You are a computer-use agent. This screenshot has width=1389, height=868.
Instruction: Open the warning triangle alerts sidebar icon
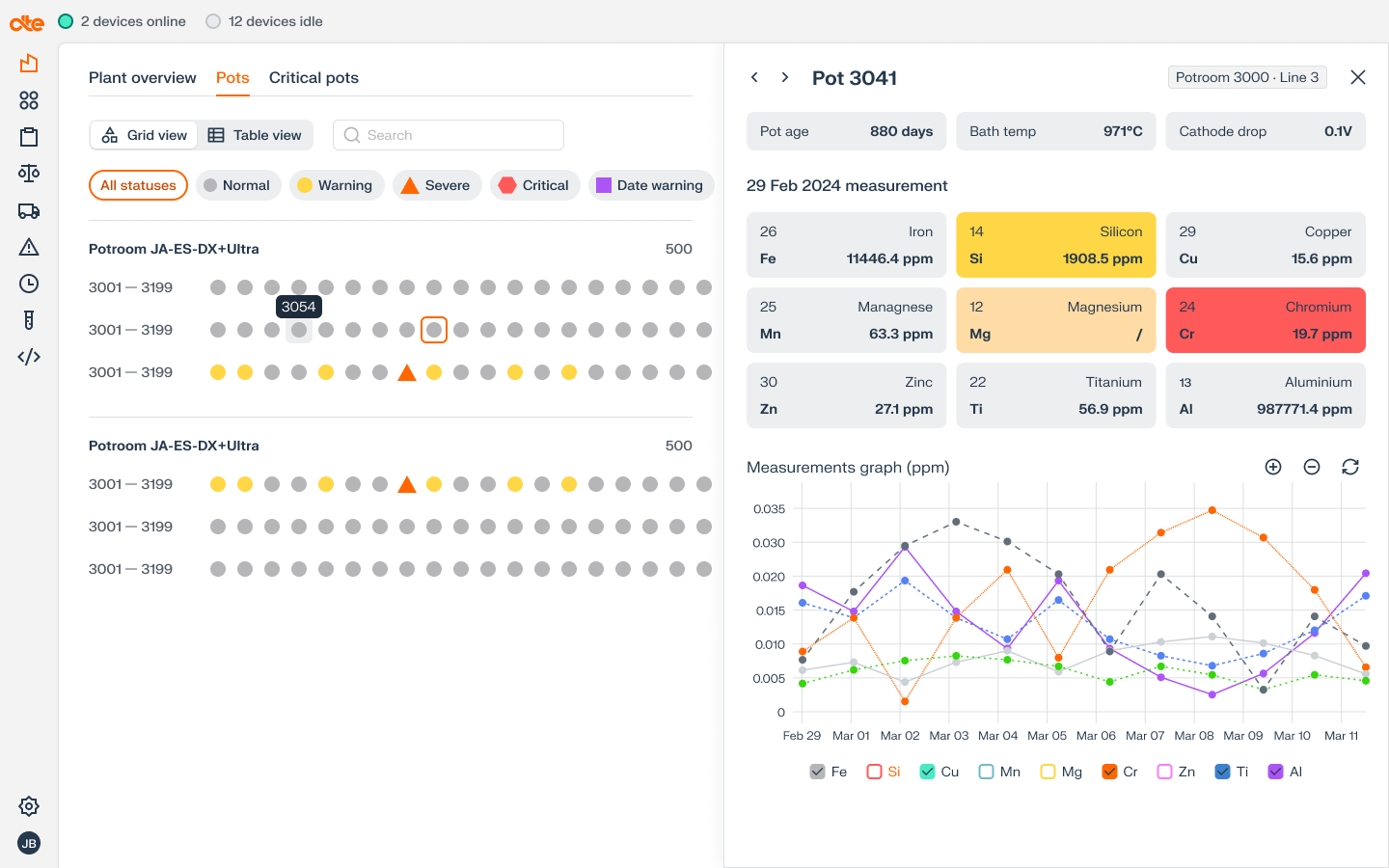[29, 247]
